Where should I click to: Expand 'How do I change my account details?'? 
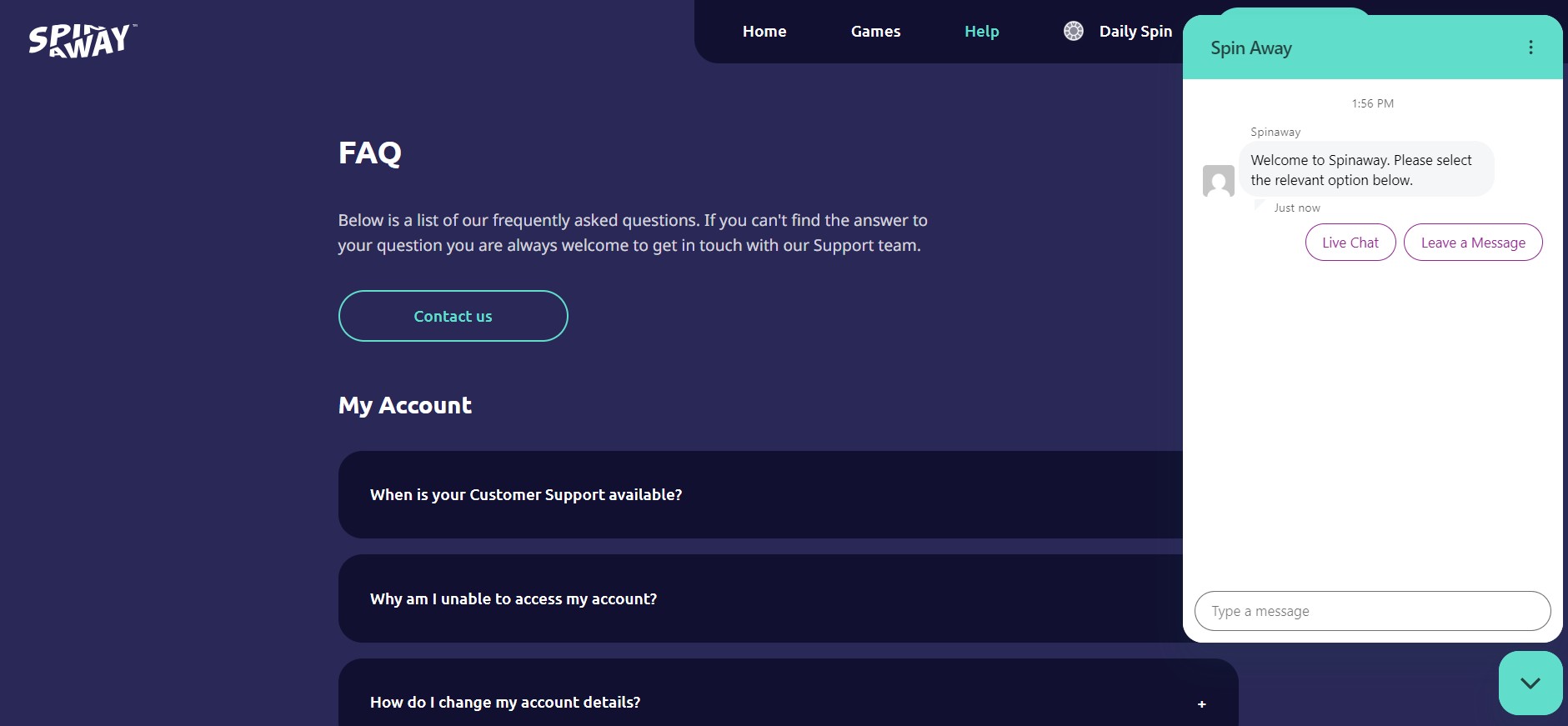click(x=788, y=693)
